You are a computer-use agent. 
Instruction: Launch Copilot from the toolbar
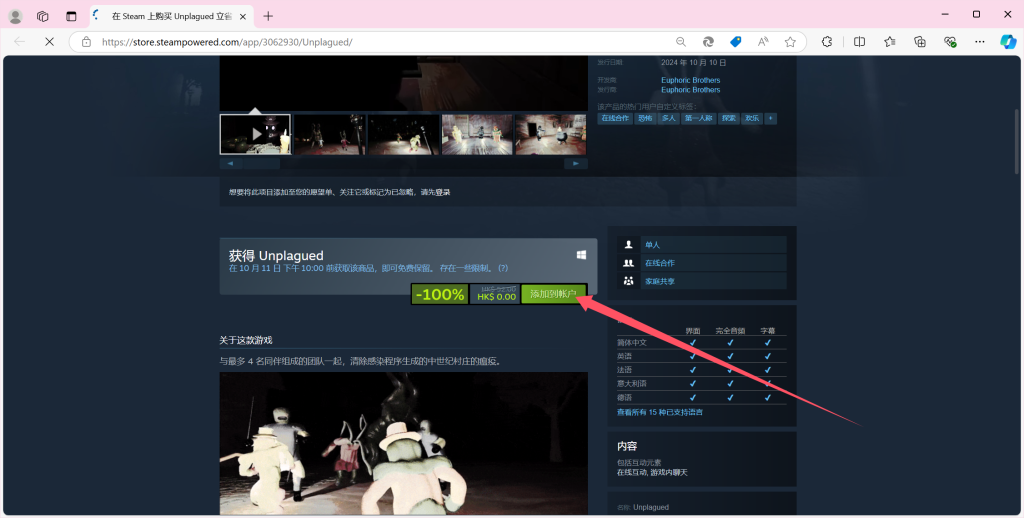pyautogui.click(x=1008, y=42)
